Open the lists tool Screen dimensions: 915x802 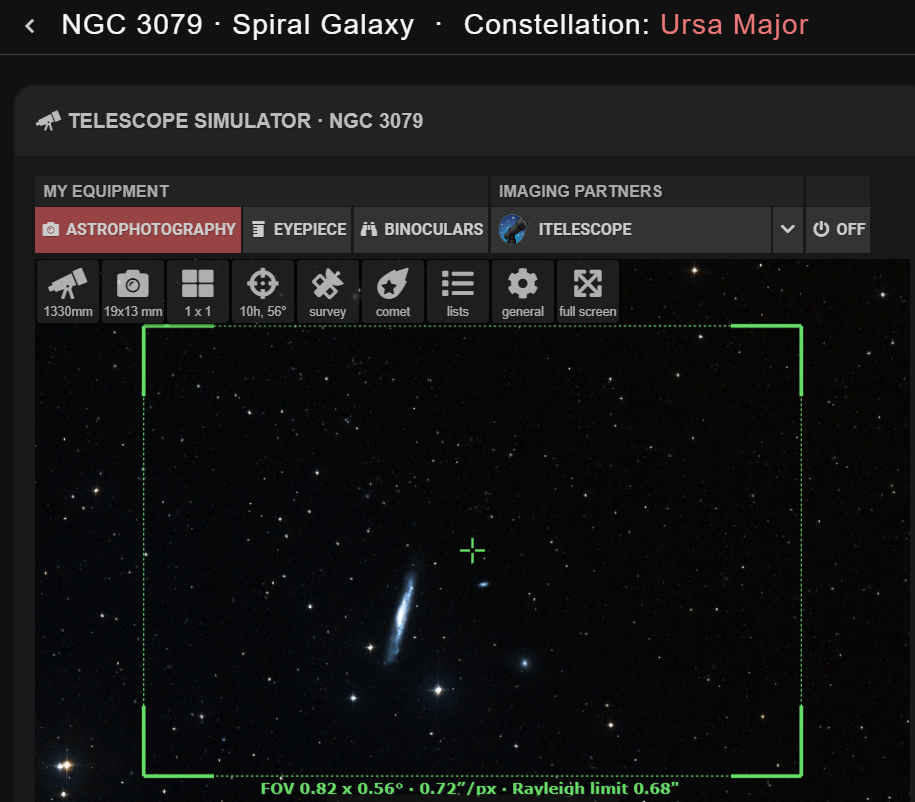pyautogui.click(x=458, y=292)
